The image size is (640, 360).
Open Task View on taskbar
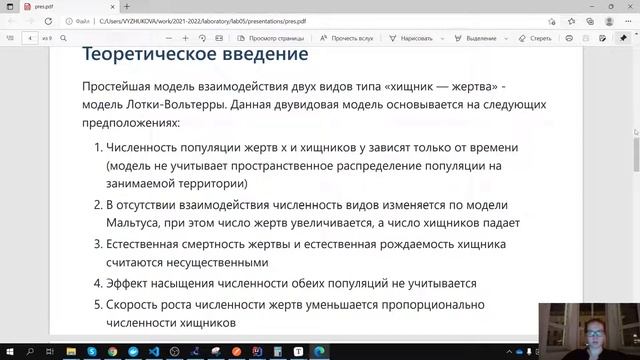[x=50, y=351]
